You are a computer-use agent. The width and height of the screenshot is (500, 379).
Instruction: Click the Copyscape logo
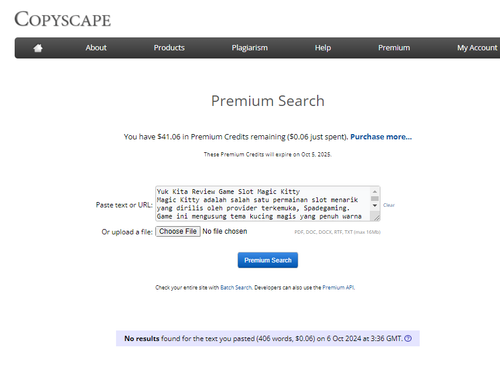(62, 19)
